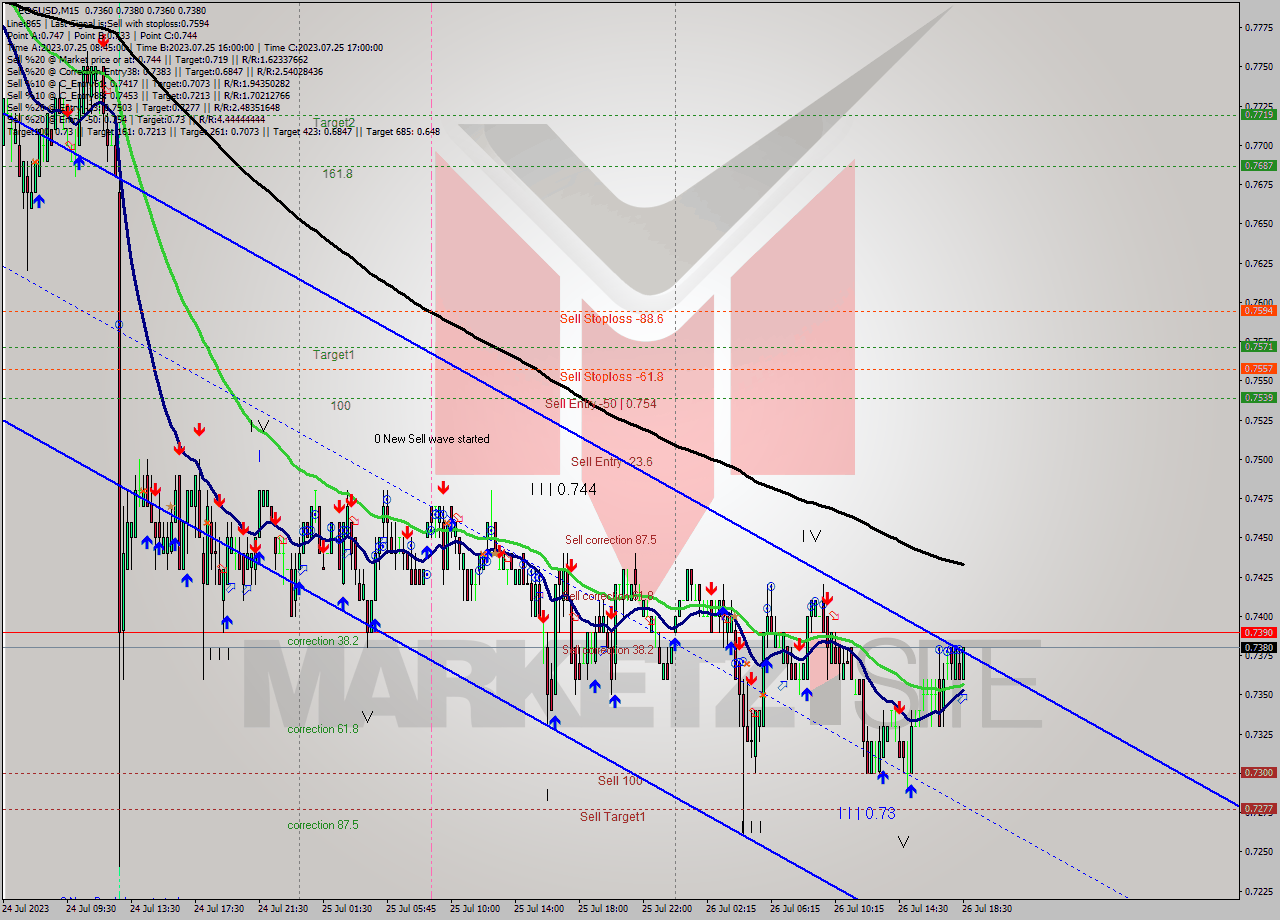Click the '25 Jul 14:00' time label
This screenshot has width=1280, height=920.
tap(539, 909)
